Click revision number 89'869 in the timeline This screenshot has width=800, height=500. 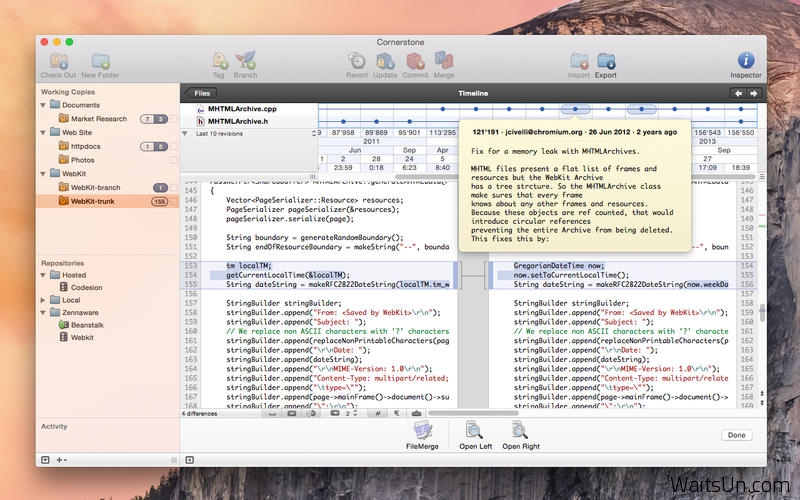[x=376, y=133]
